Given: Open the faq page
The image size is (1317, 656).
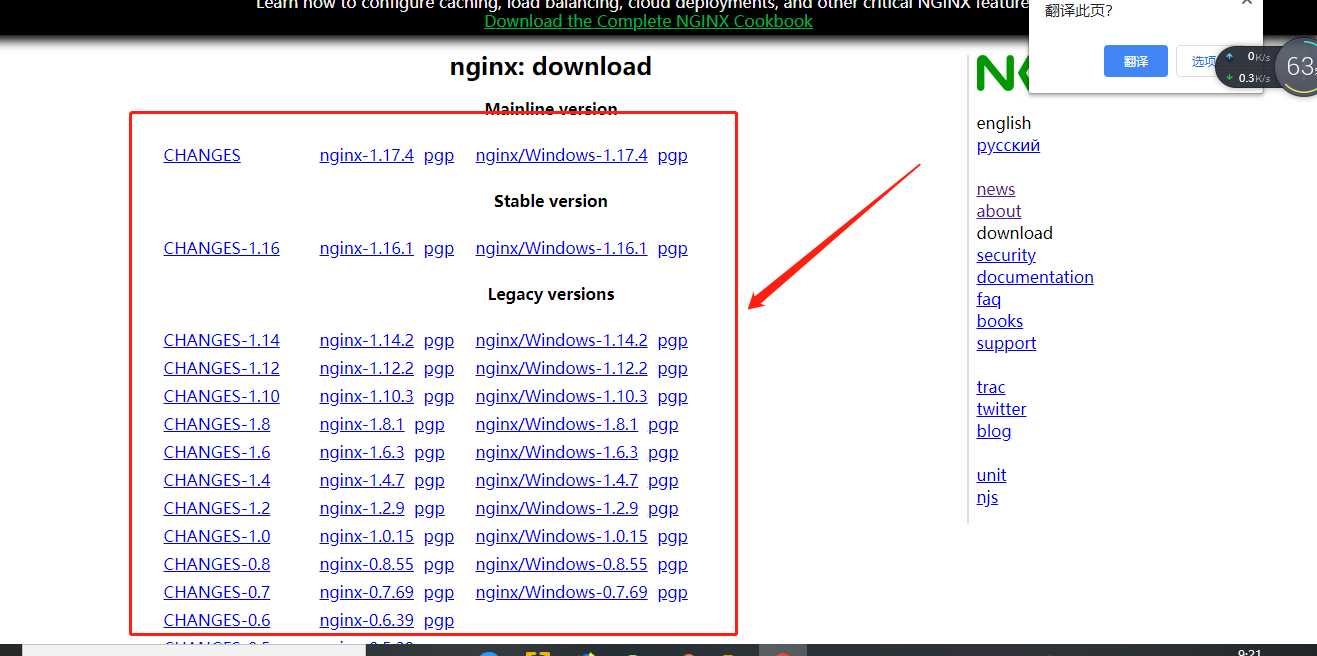Looking at the screenshot, I should click(x=989, y=299).
